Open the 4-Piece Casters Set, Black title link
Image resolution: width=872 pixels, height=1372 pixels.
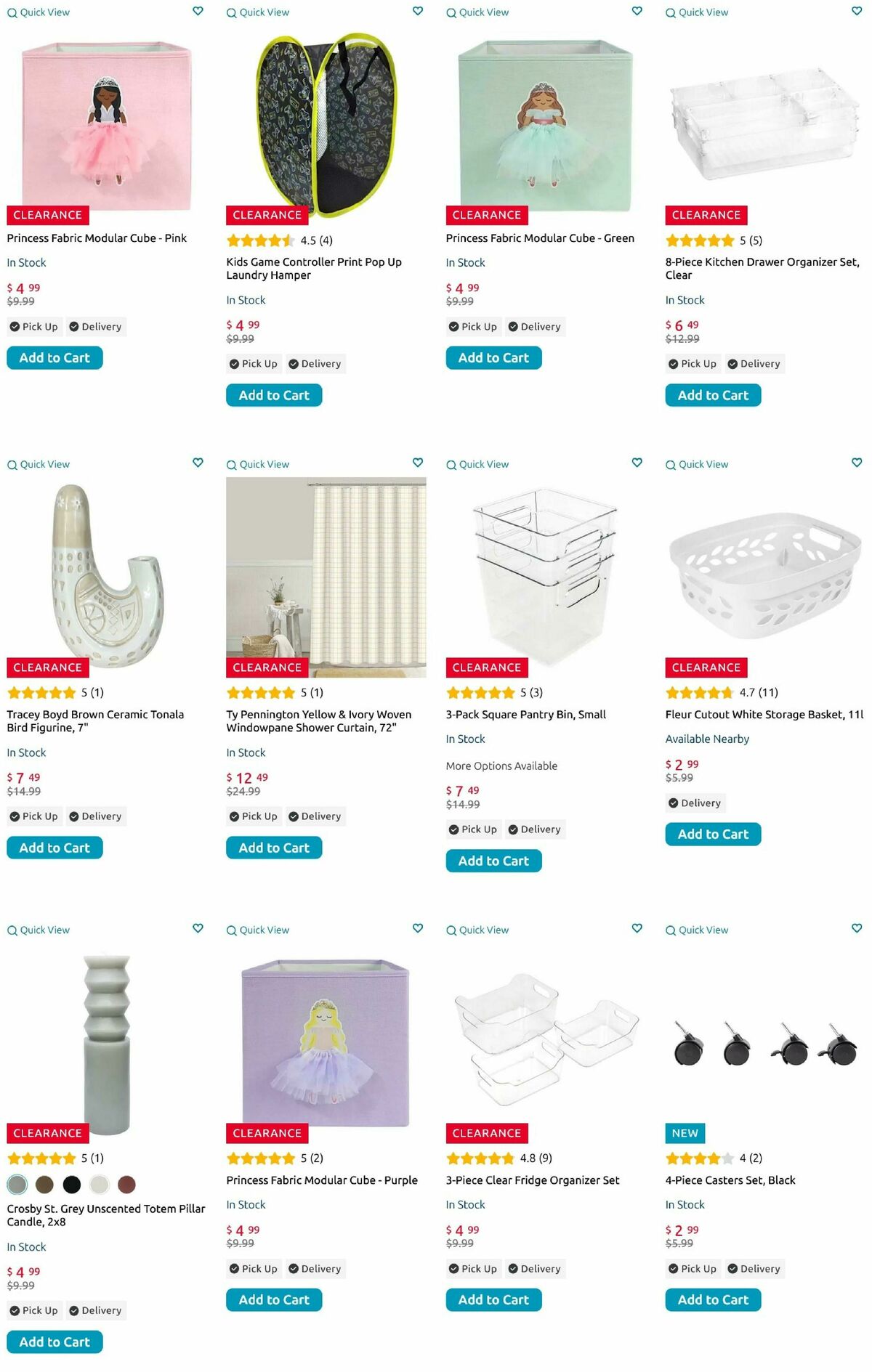(730, 1180)
